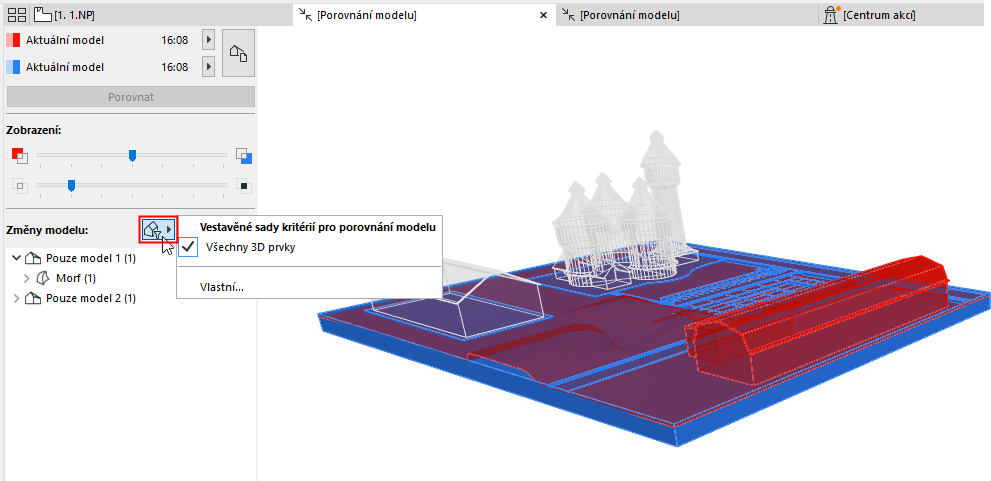Click the model file selection button
991x481 pixels.
238,53
